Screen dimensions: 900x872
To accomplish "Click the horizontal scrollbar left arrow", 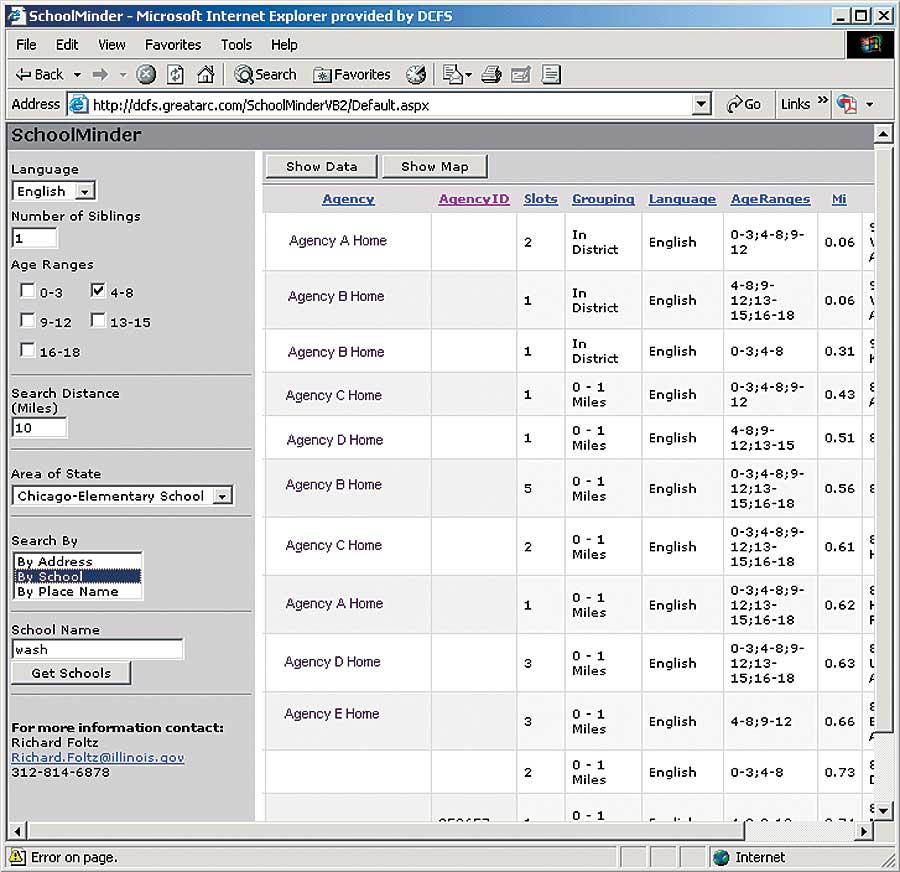I will pos(17,831).
